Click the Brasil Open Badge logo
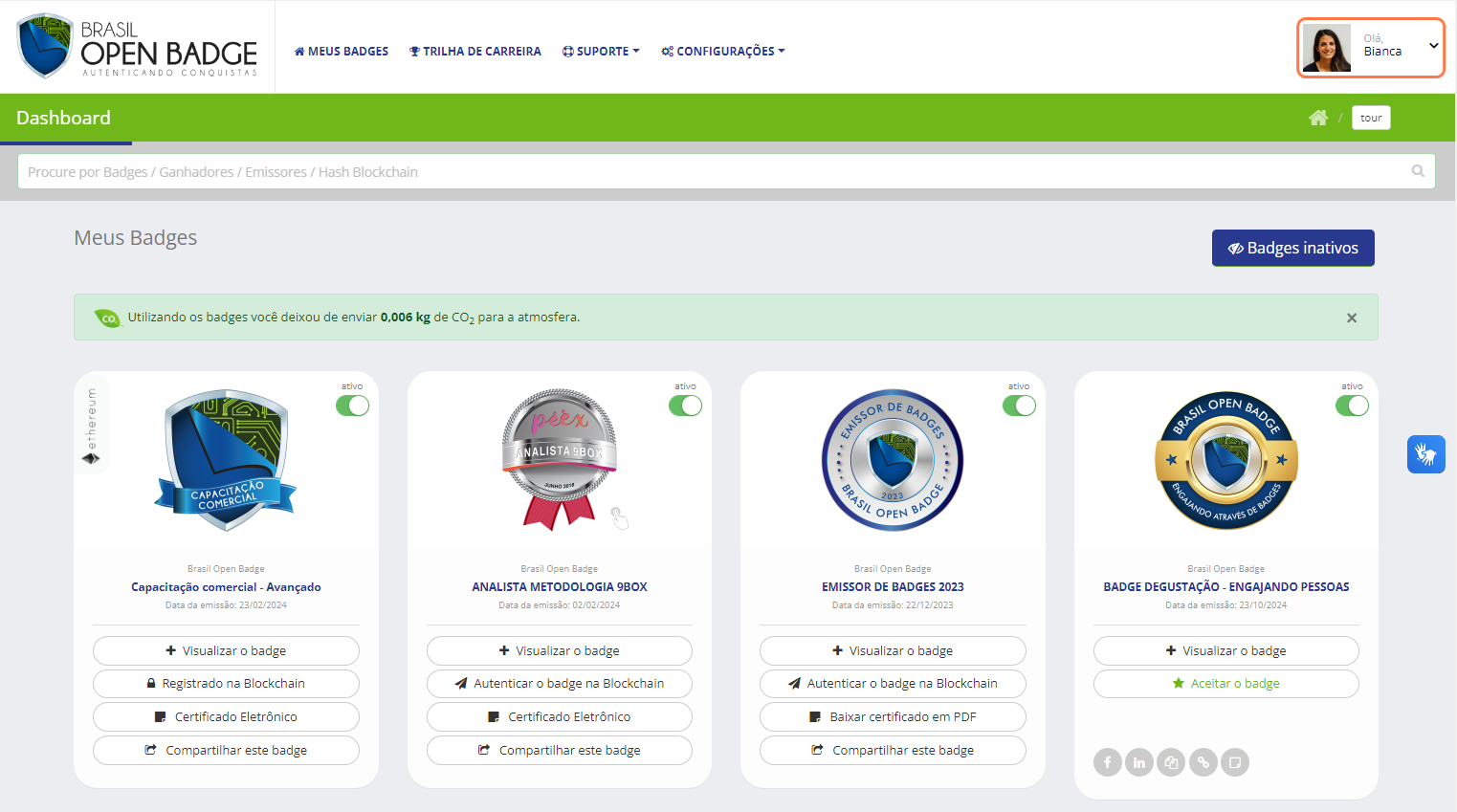Image resolution: width=1457 pixels, height=812 pixels. pos(138,46)
